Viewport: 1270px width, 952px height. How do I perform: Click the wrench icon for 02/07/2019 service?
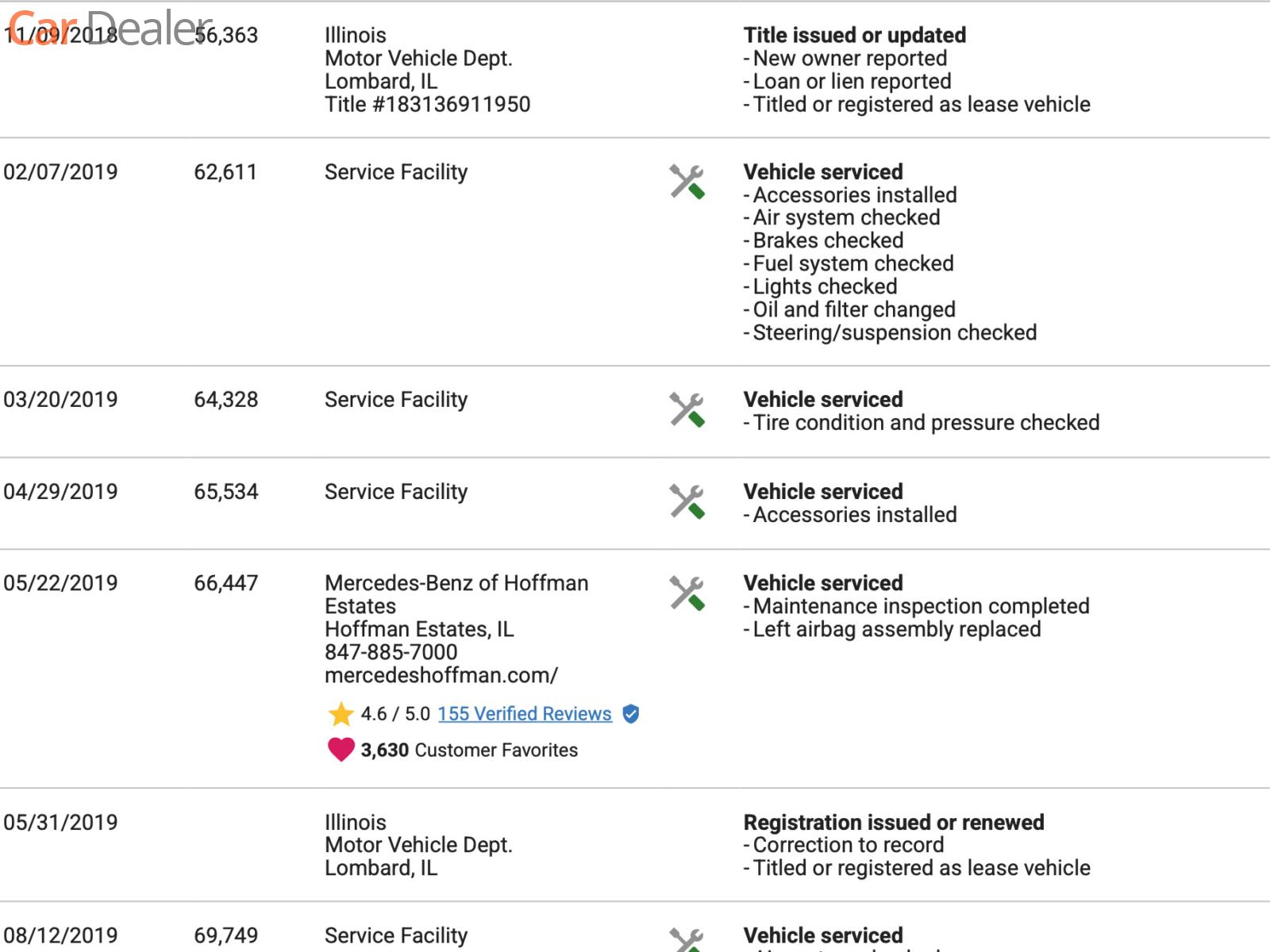(687, 182)
